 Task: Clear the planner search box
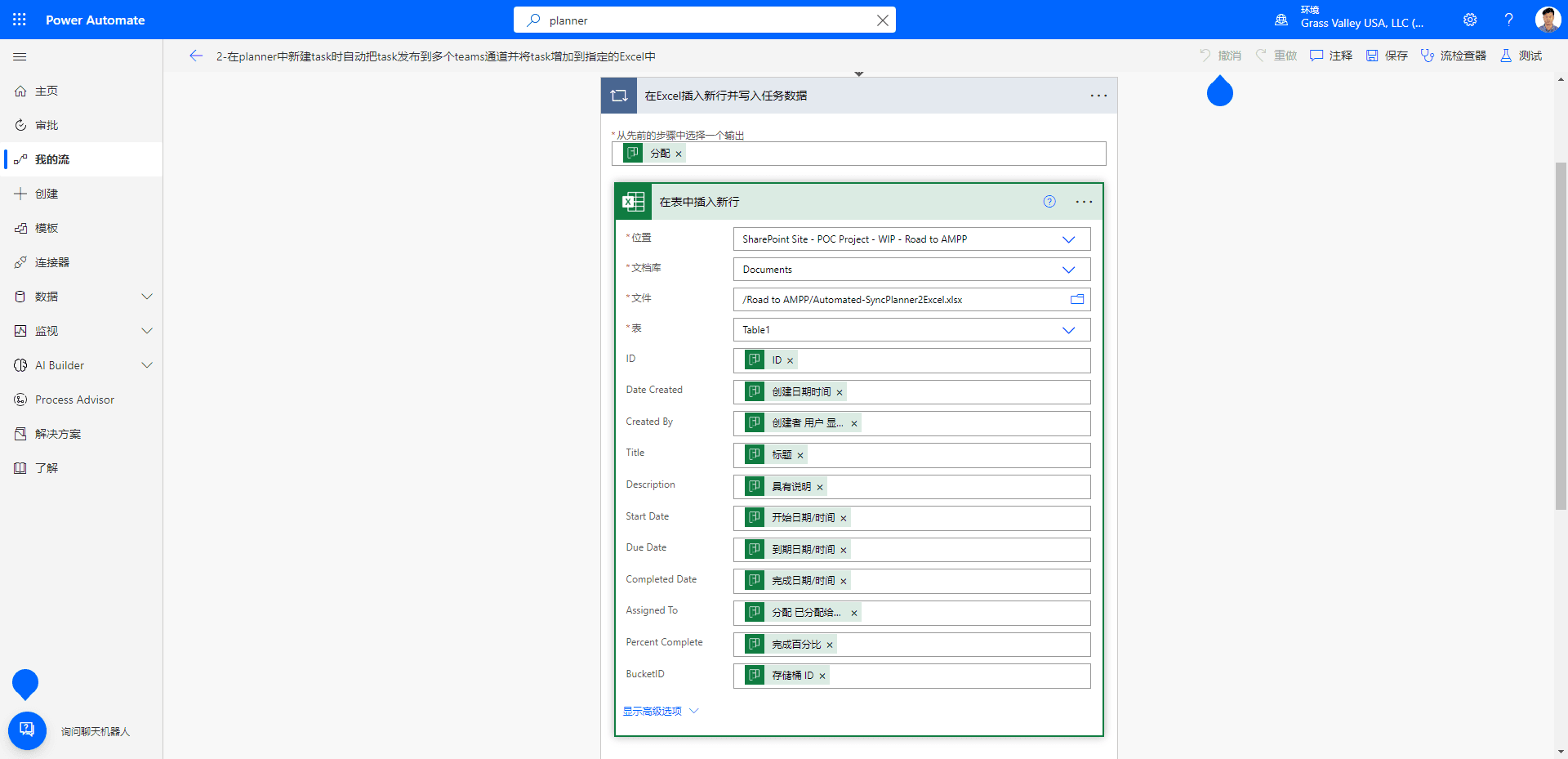coord(882,20)
